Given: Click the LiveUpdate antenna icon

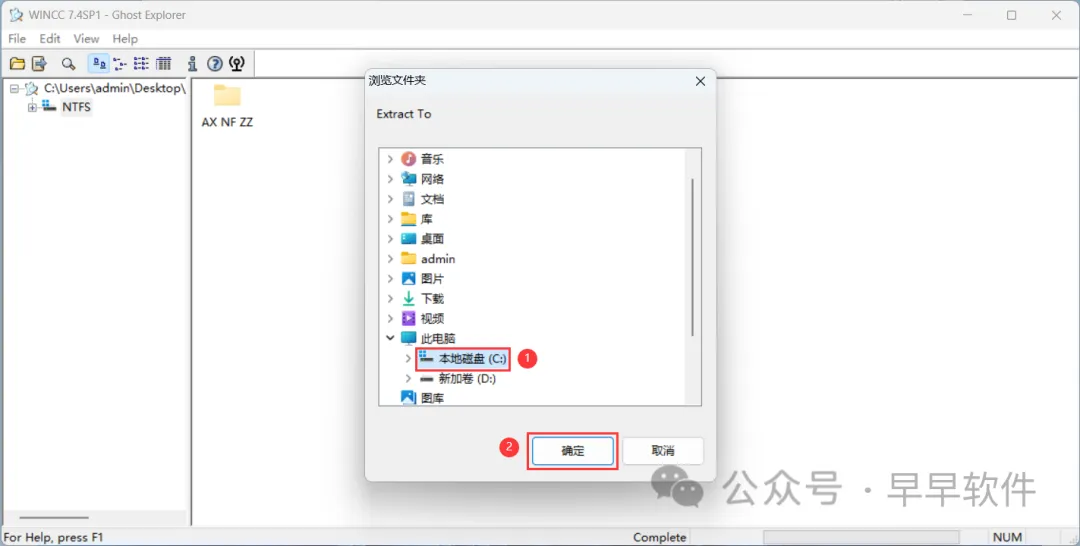Looking at the screenshot, I should [236, 64].
